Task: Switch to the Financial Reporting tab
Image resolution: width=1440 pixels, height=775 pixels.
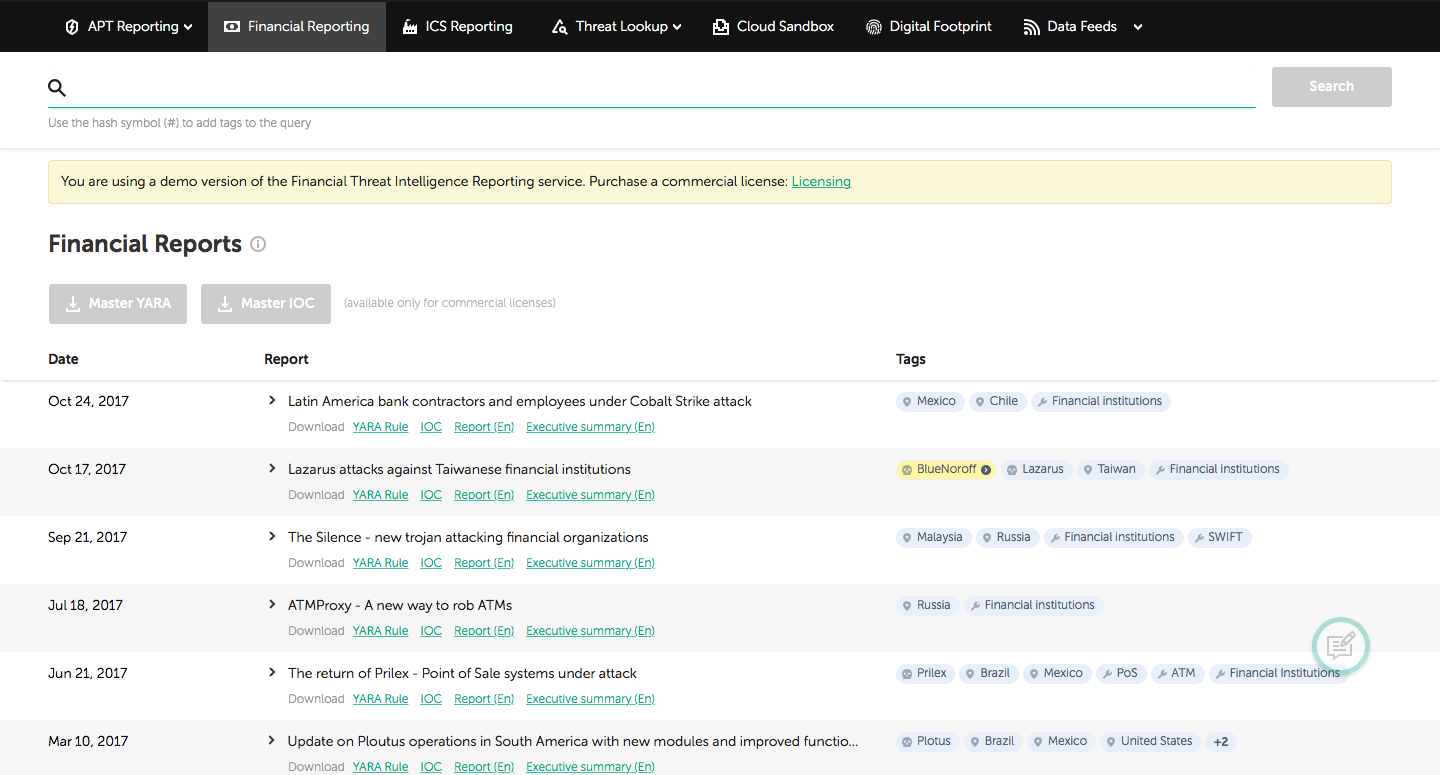Action: point(297,27)
